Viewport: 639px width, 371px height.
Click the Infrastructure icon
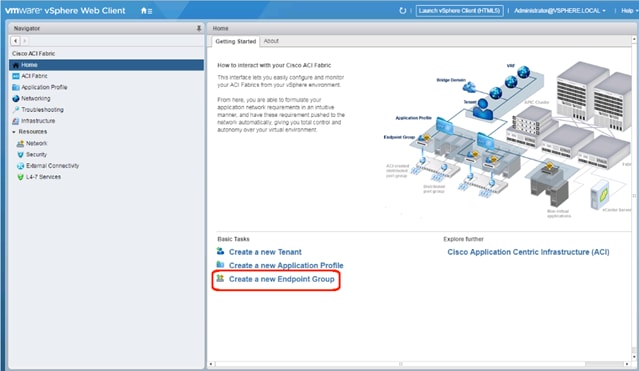(x=15, y=121)
